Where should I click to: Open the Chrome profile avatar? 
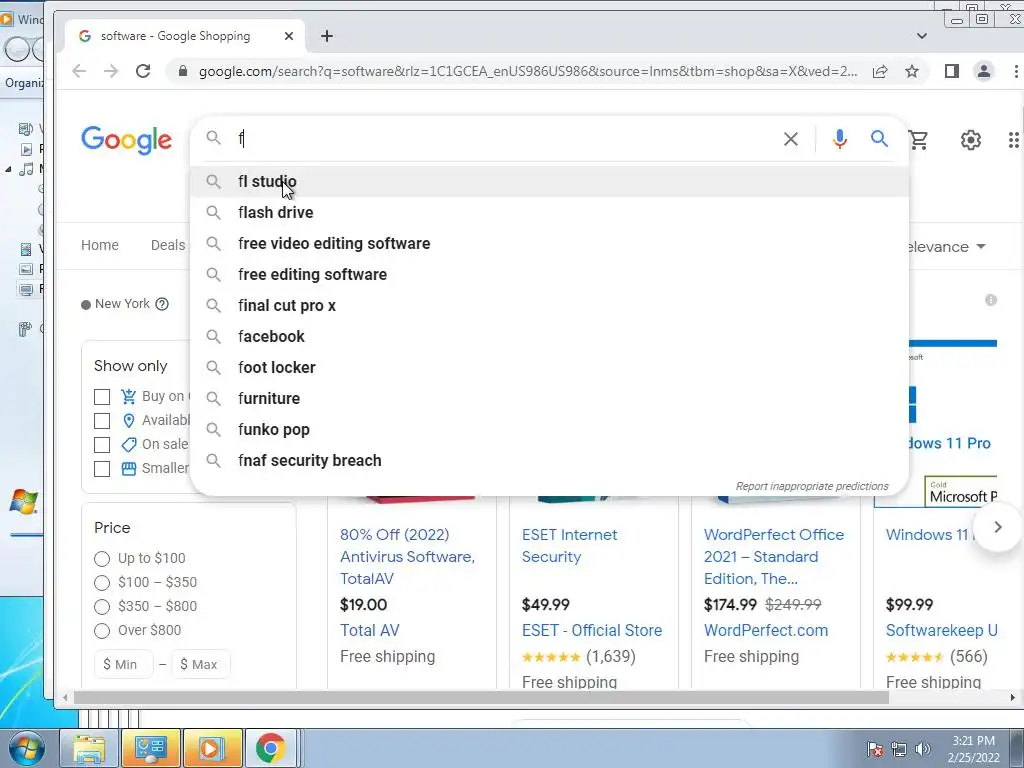984,71
